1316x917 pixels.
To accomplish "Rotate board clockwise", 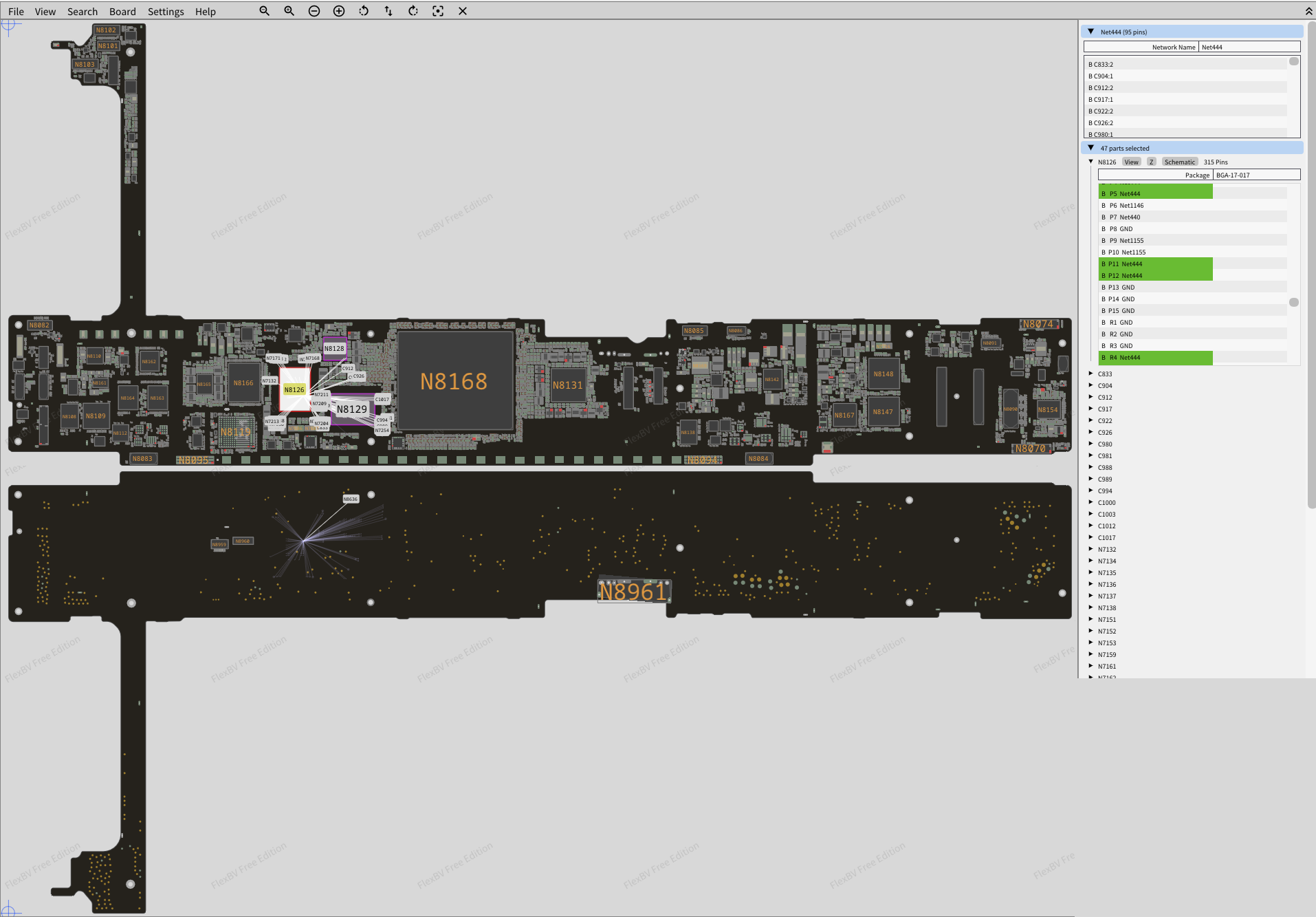I will pos(413,11).
